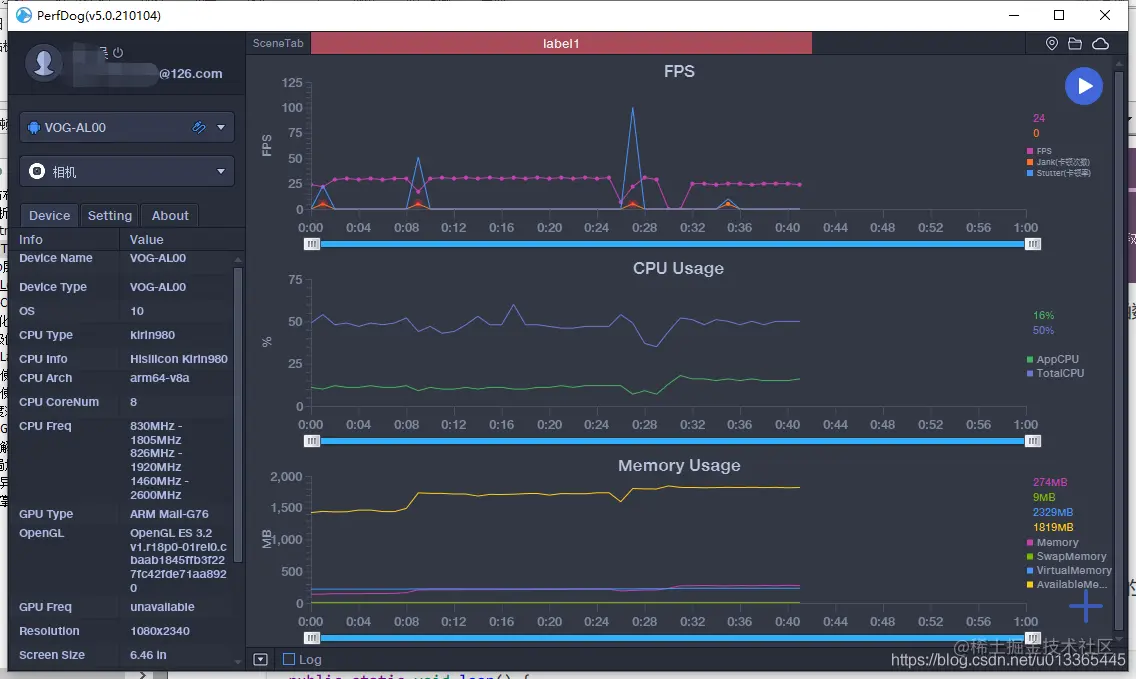Toggle the FPS legend series
This screenshot has width=1136, height=679.
click(1040, 151)
